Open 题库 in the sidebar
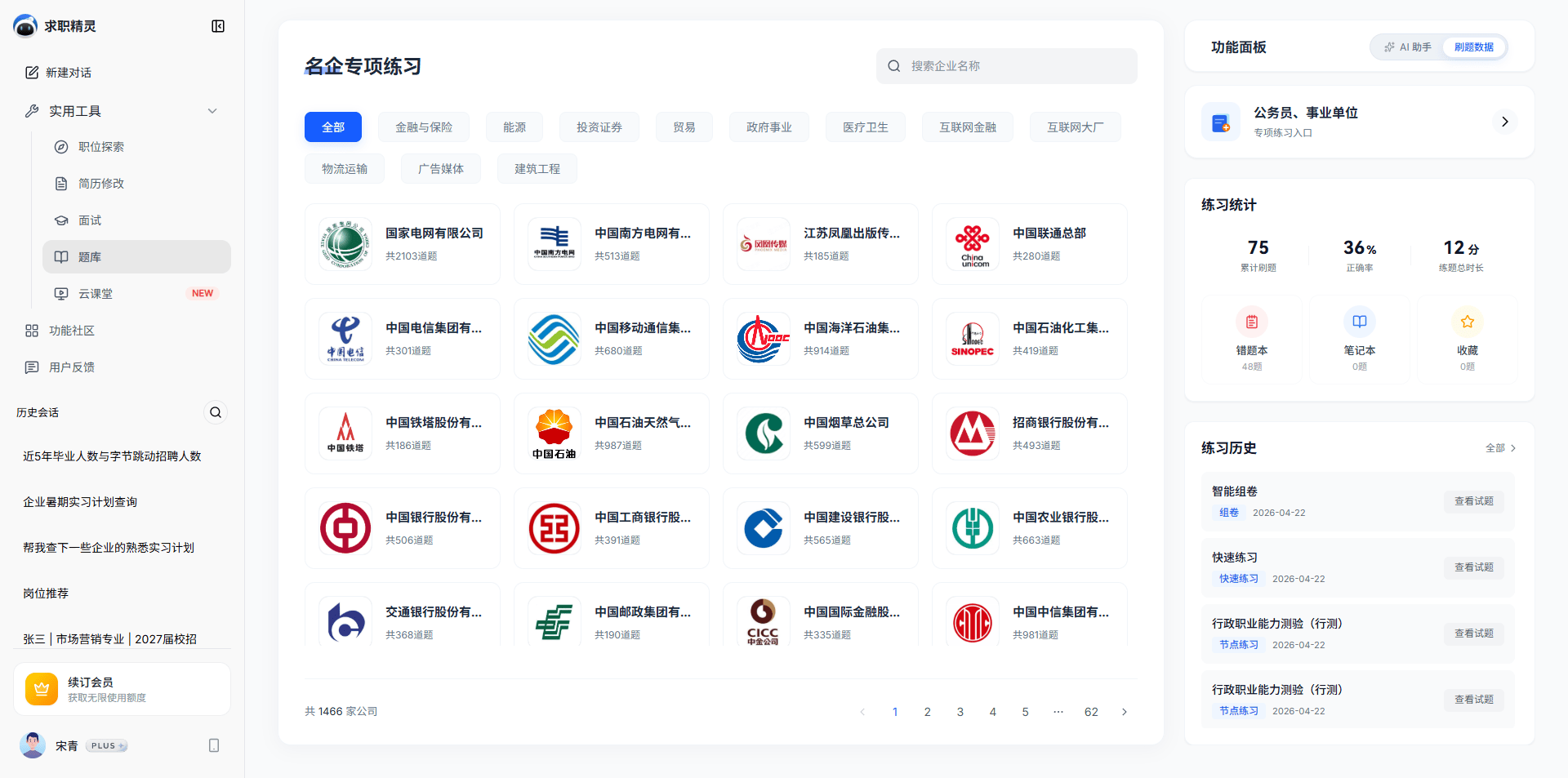 coord(136,257)
